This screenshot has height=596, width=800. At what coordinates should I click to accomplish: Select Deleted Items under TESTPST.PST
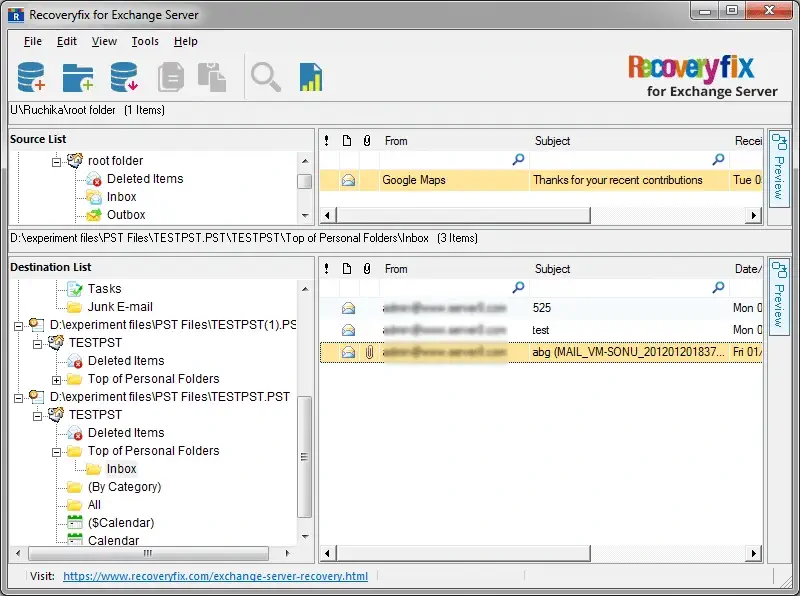[x=126, y=433]
